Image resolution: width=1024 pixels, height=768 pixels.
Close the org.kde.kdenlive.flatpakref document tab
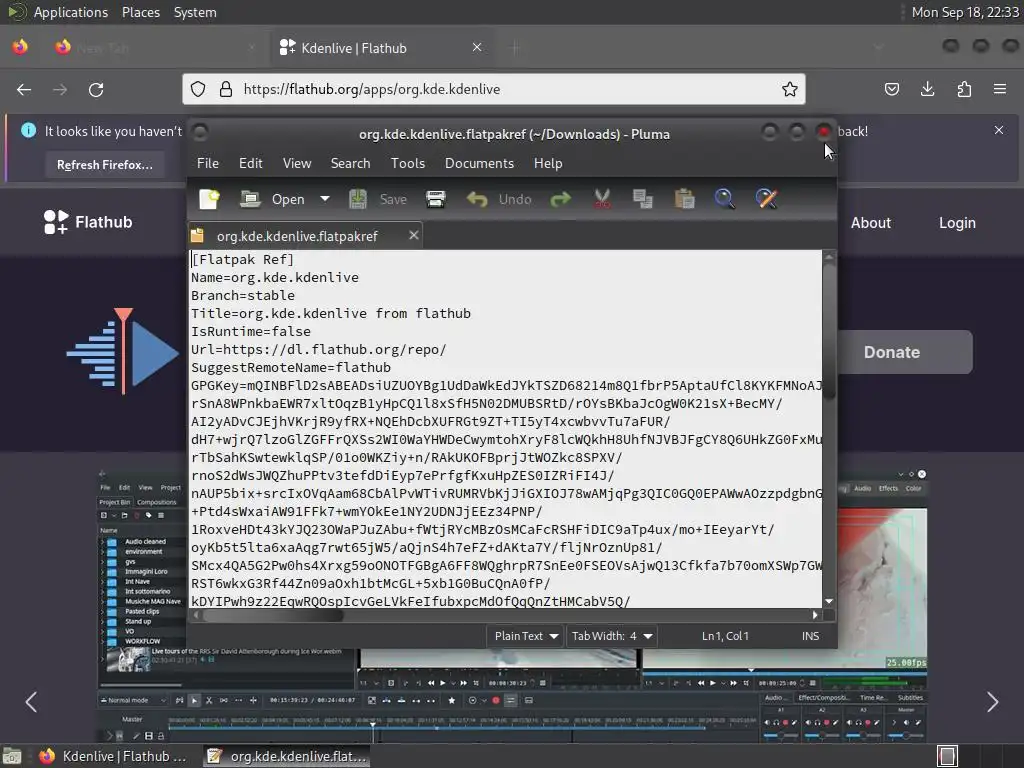tap(413, 235)
